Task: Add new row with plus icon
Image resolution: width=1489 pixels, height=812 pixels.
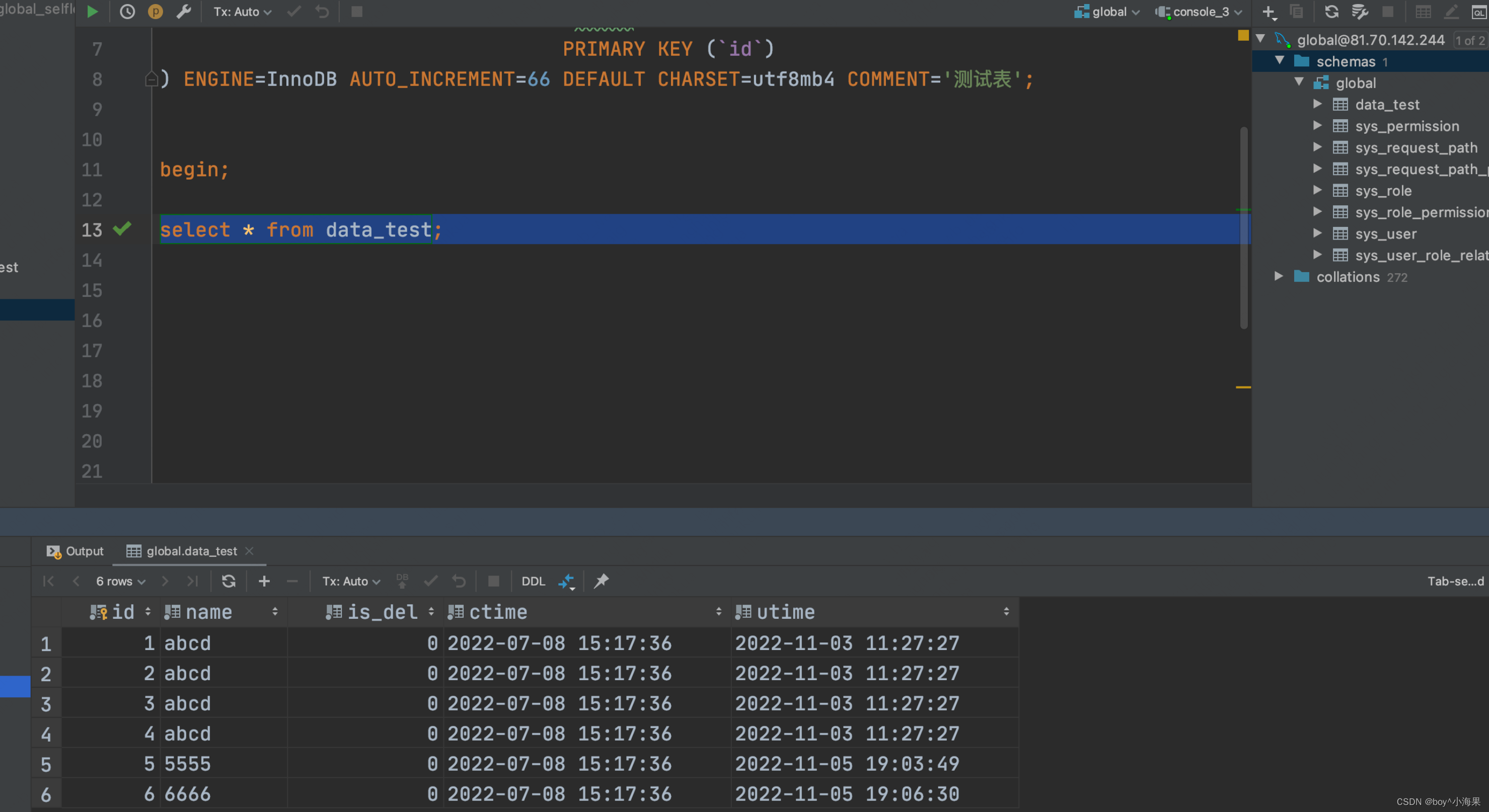Action: [264, 581]
